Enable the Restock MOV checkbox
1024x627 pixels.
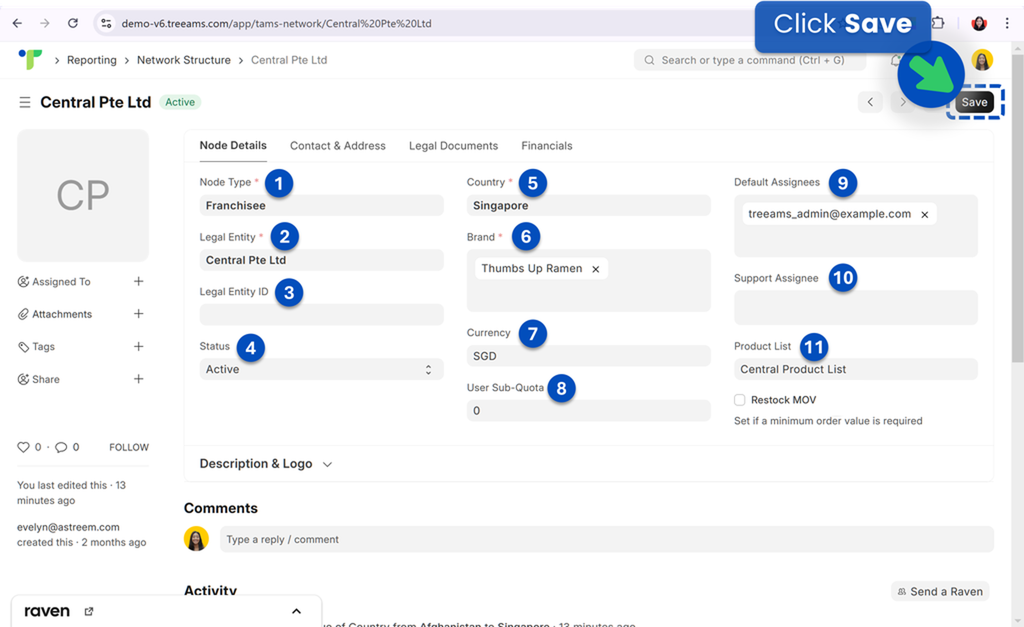click(740, 400)
